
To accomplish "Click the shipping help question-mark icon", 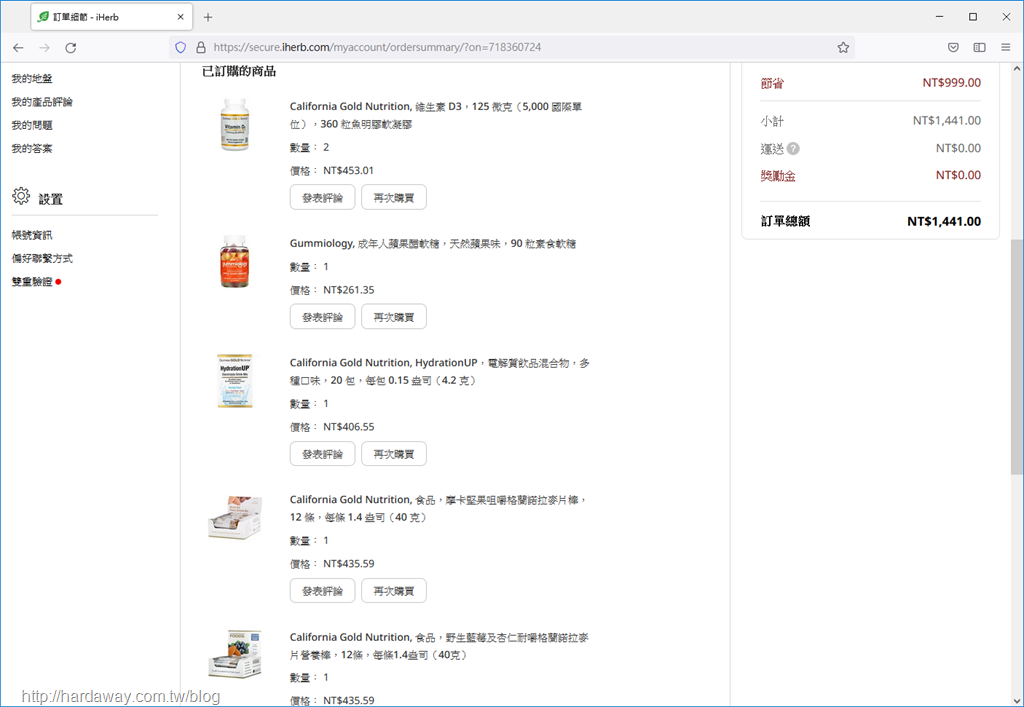I will tap(793, 149).
